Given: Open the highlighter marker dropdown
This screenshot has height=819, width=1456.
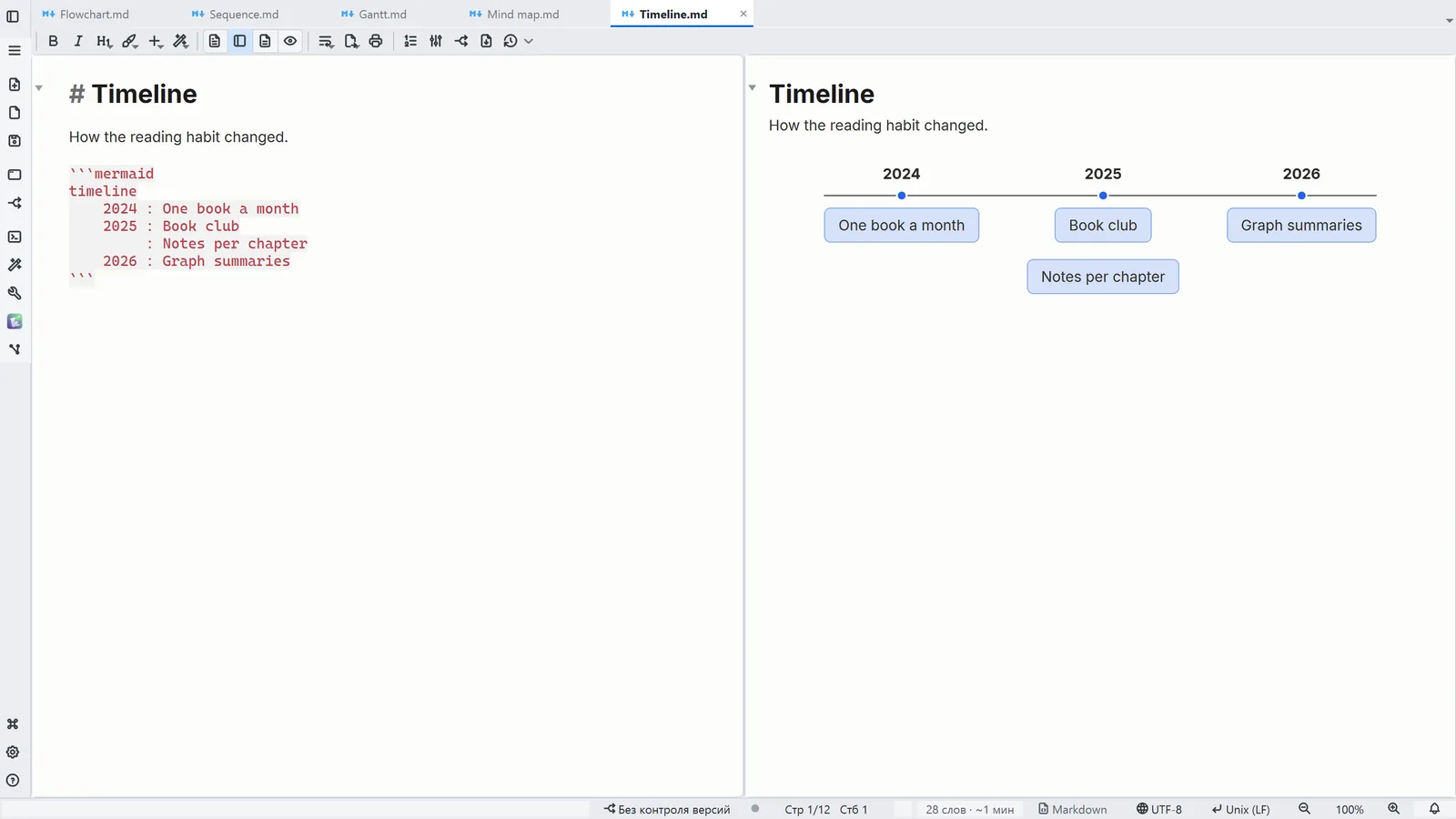Looking at the screenshot, I should point(130,41).
